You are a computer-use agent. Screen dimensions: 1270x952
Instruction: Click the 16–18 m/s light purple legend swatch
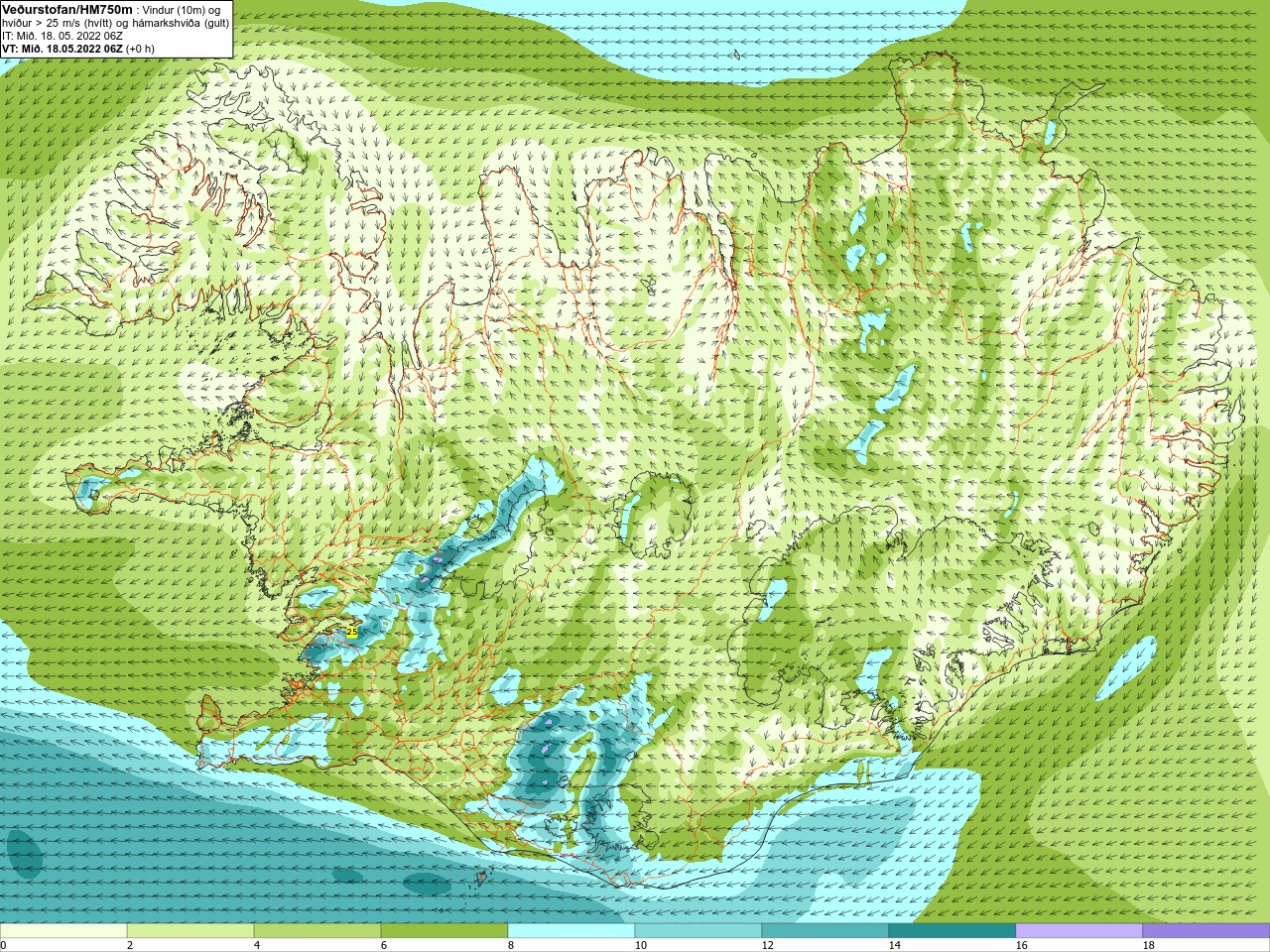click(x=1079, y=931)
